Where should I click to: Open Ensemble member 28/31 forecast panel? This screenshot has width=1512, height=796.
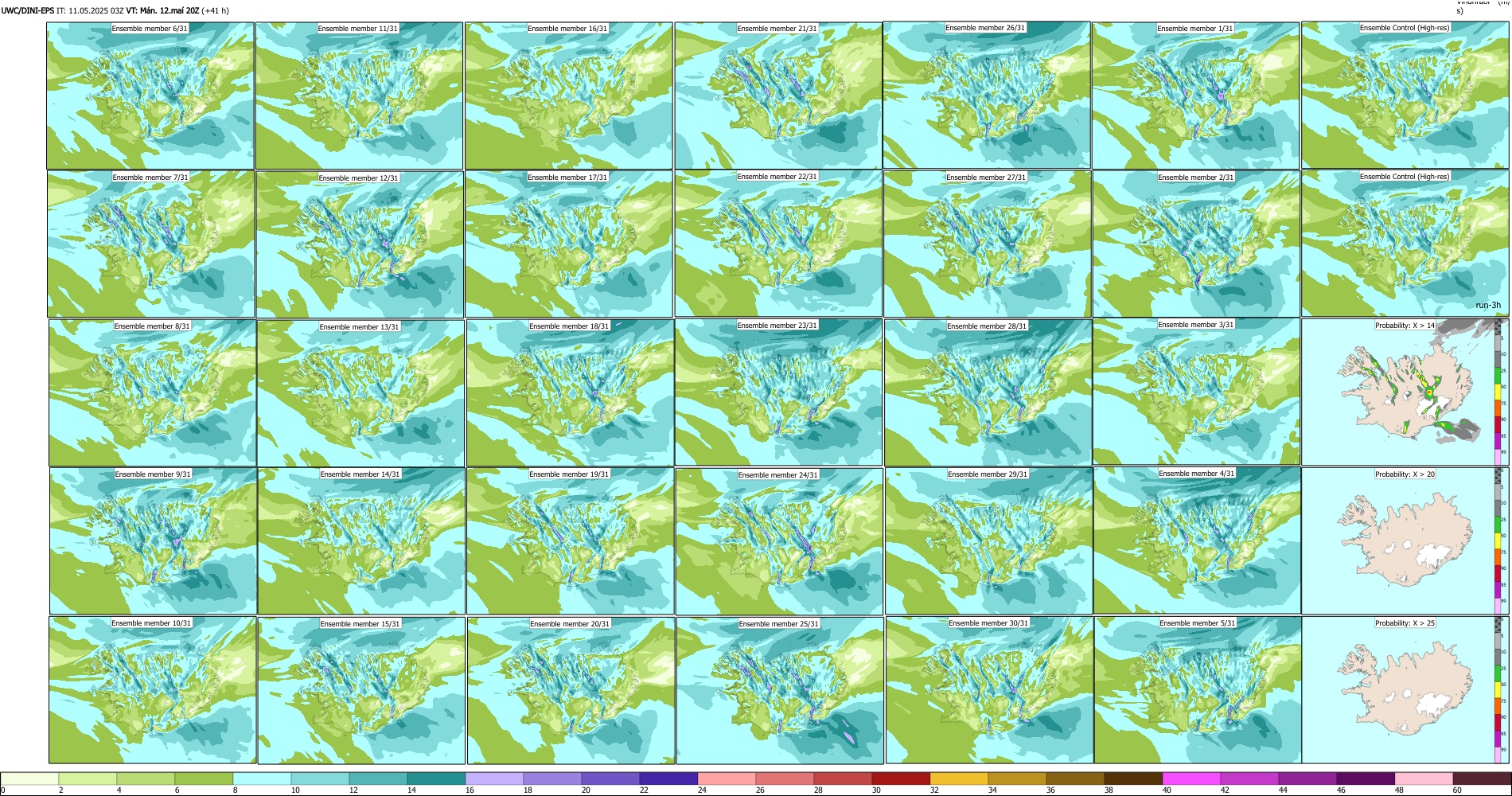click(988, 393)
